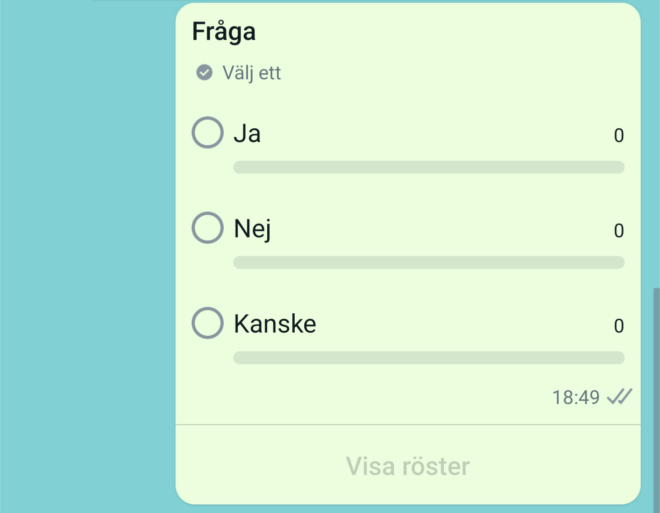660x513 pixels.
Task: Pick the Kanske radio button
Action: [208, 323]
